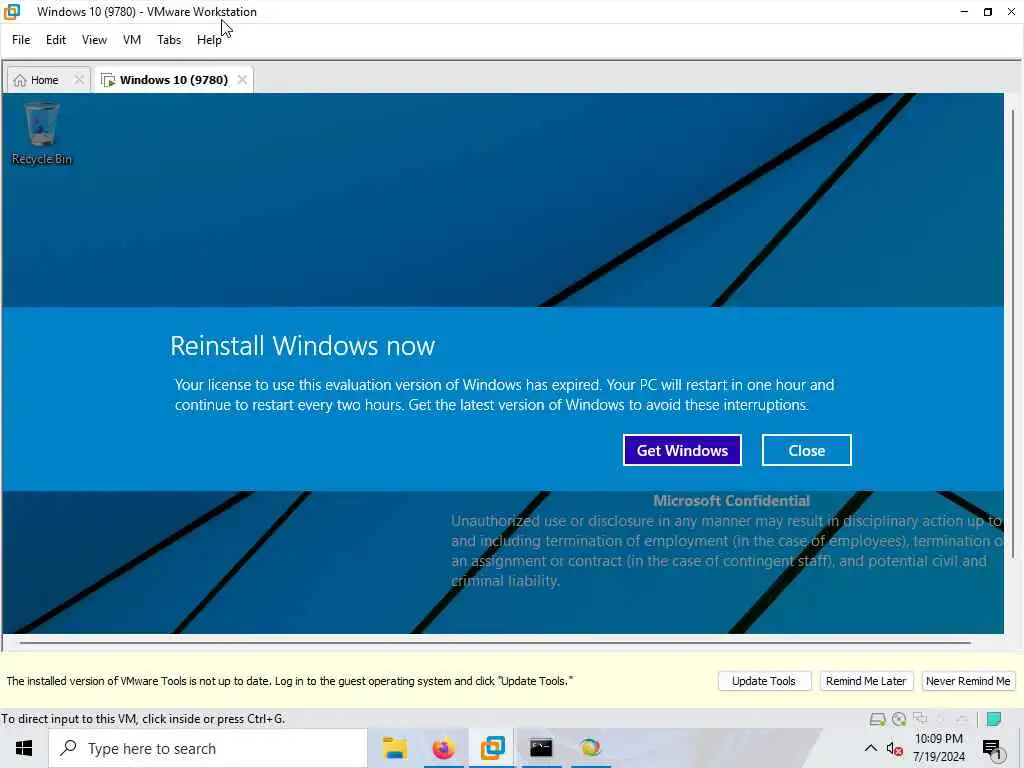The width and height of the screenshot is (1024, 768).
Task: Restore down the VMware Workstation window
Action: [987, 12]
